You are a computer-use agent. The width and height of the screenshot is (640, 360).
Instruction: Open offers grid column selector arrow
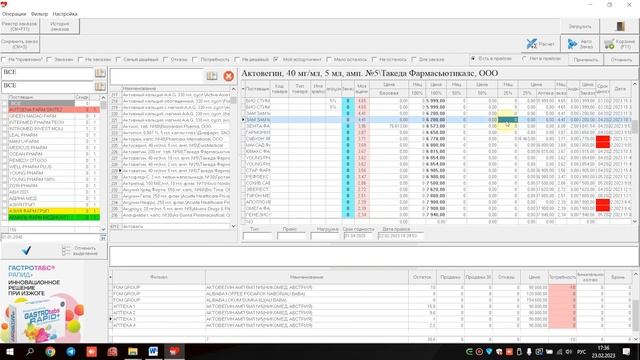[x=243, y=89]
